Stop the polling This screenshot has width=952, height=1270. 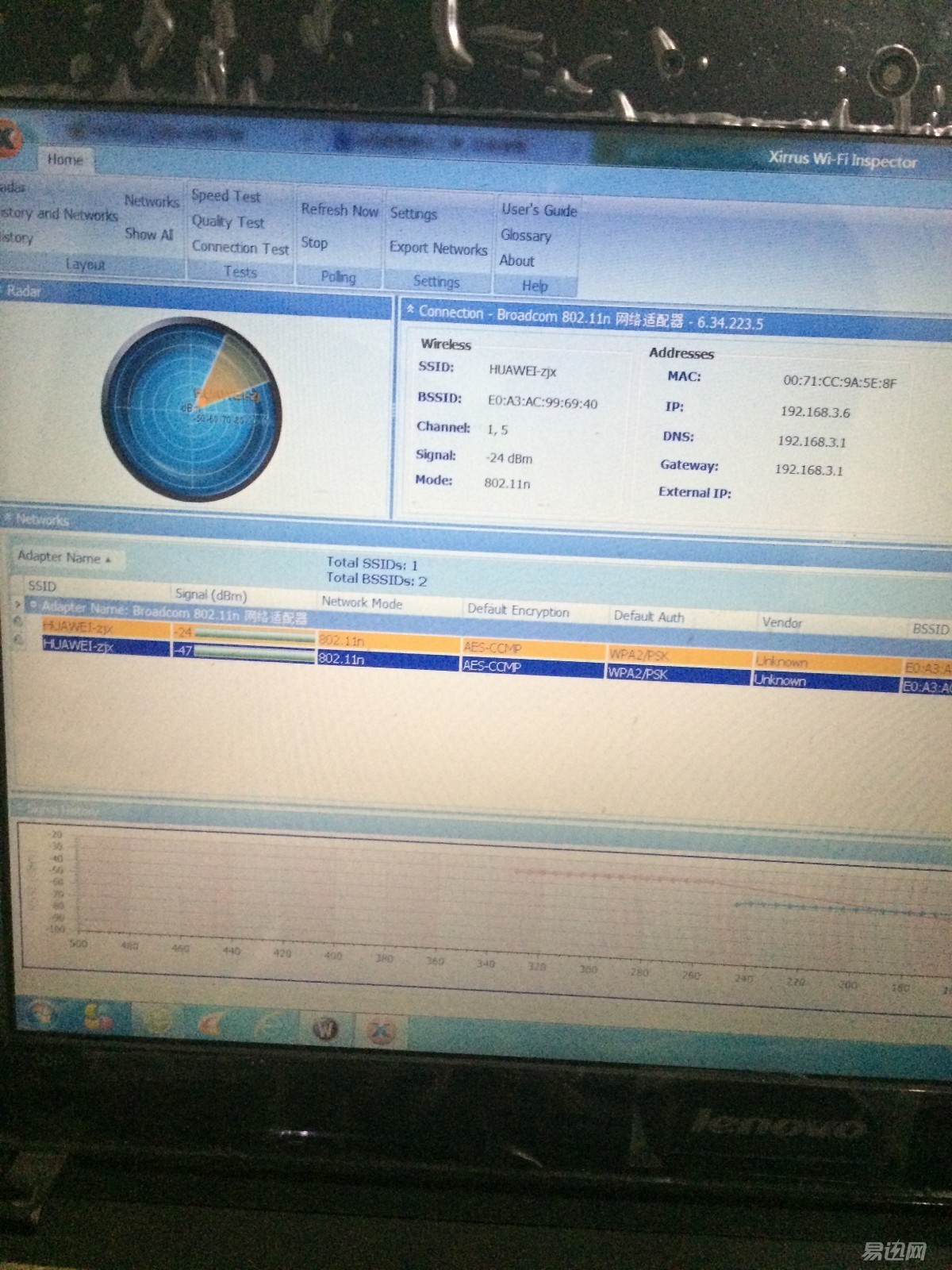point(314,243)
